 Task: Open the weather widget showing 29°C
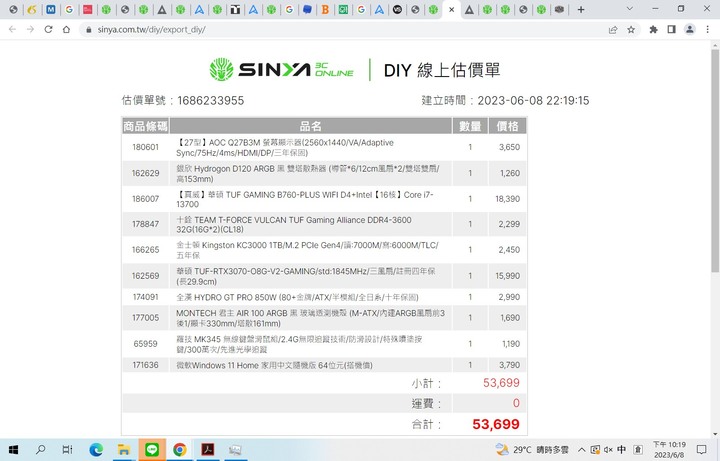pyautogui.click(x=532, y=450)
